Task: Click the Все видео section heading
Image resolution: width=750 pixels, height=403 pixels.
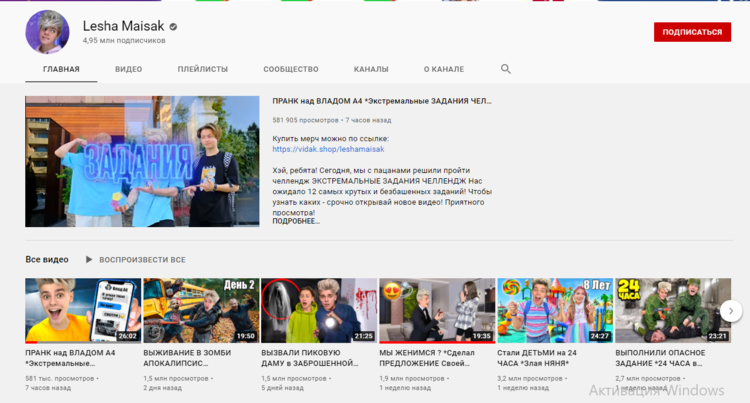Action: [x=47, y=260]
